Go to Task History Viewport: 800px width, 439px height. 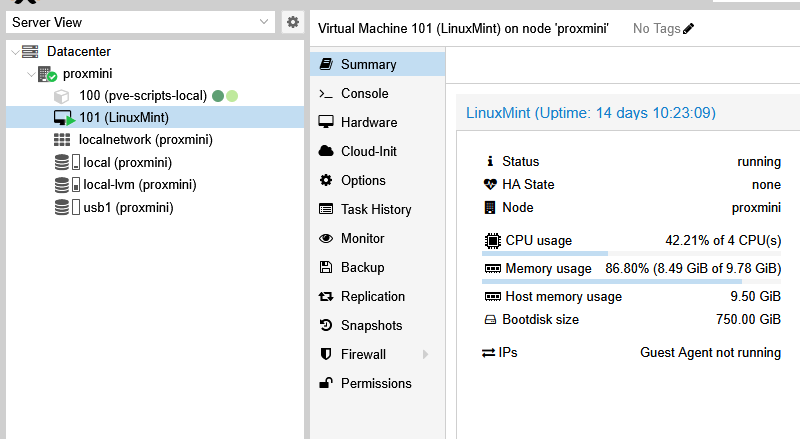coord(375,210)
